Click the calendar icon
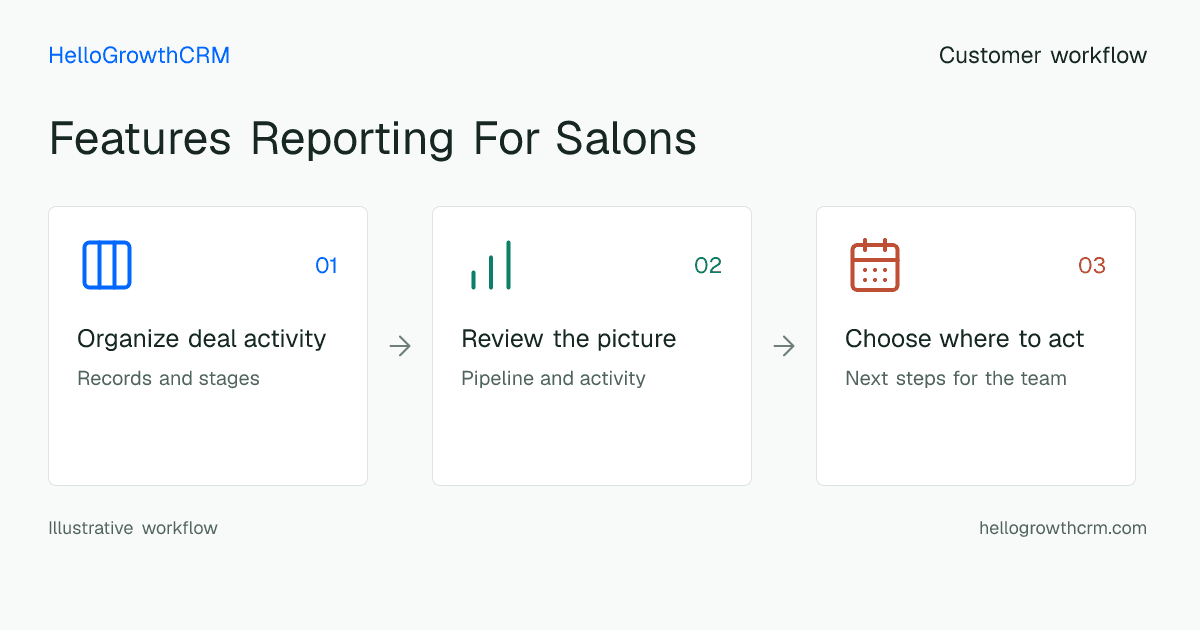The image size is (1200, 630). [875, 265]
